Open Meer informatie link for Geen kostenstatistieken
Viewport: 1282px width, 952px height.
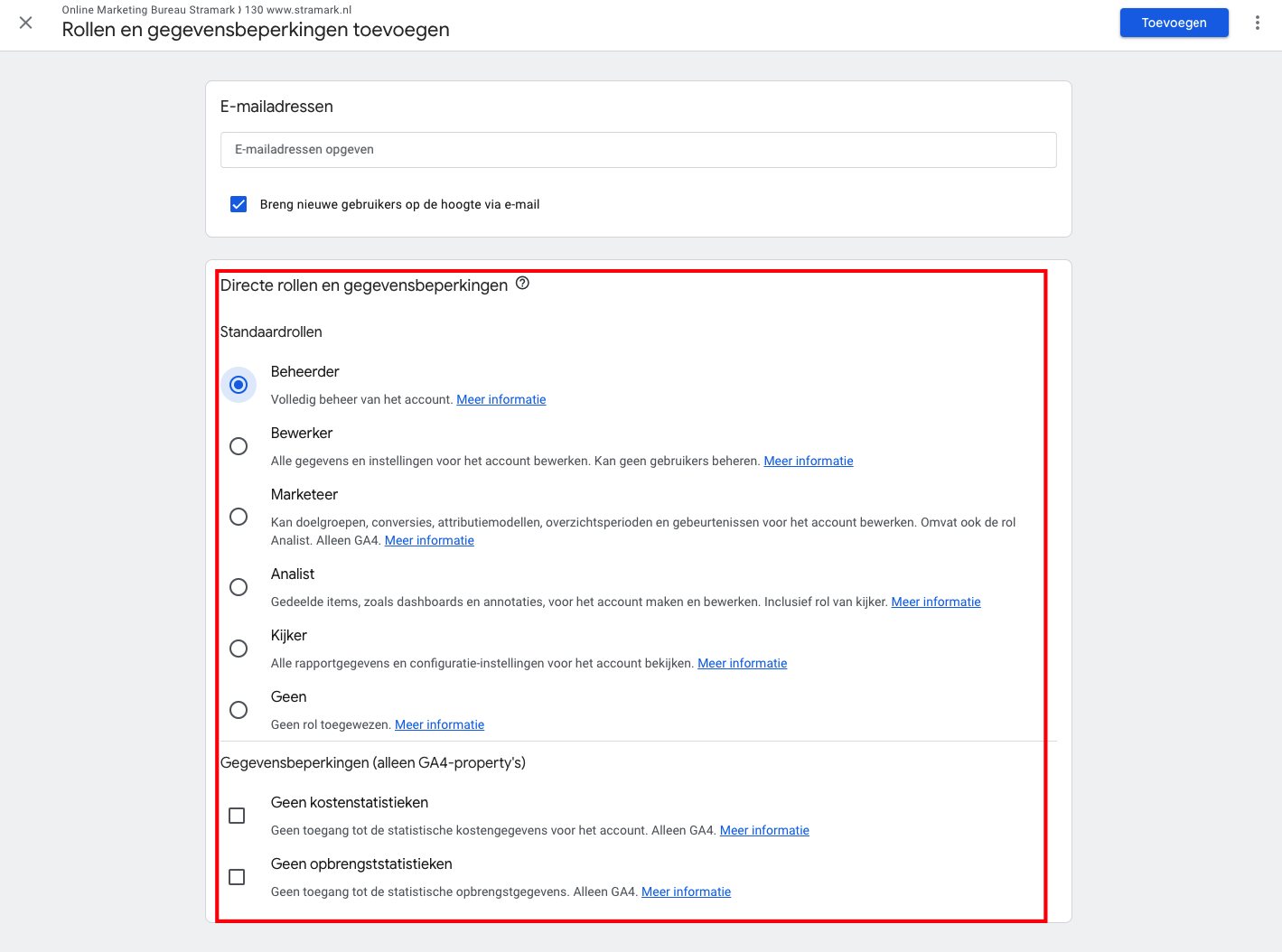click(764, 830)
